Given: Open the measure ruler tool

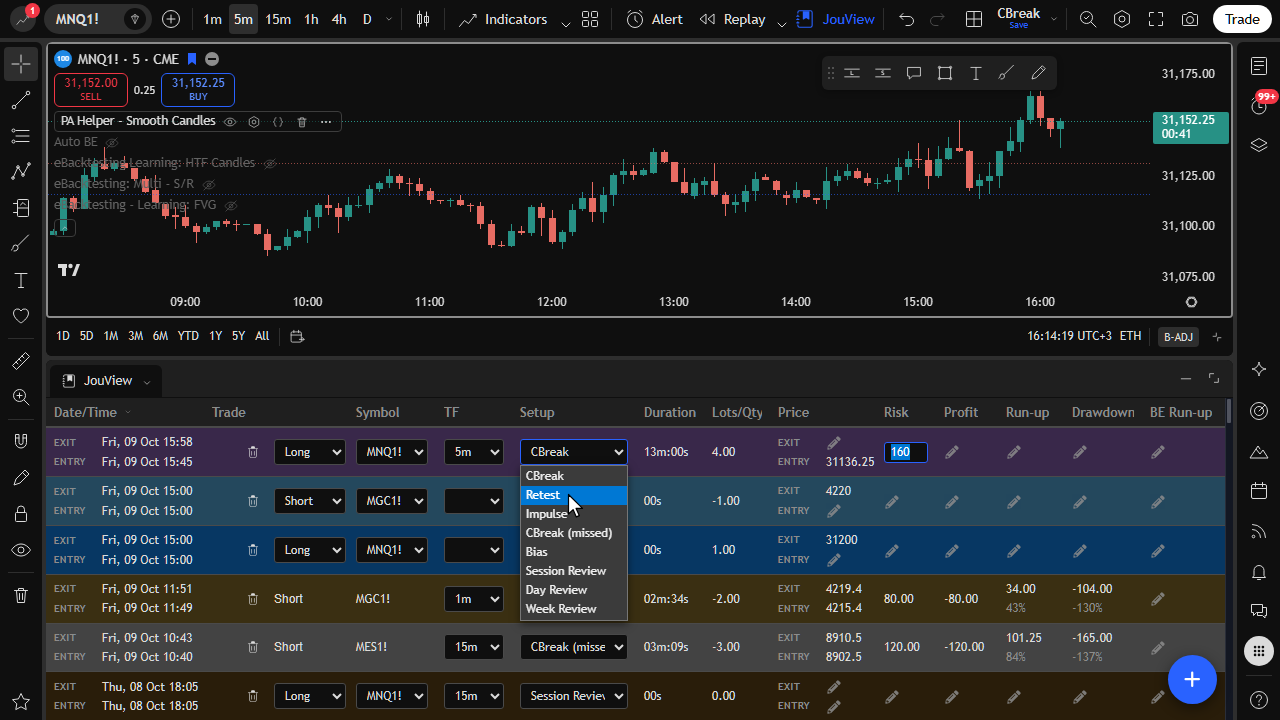Looking at the screenshot, I should [20, 361].
